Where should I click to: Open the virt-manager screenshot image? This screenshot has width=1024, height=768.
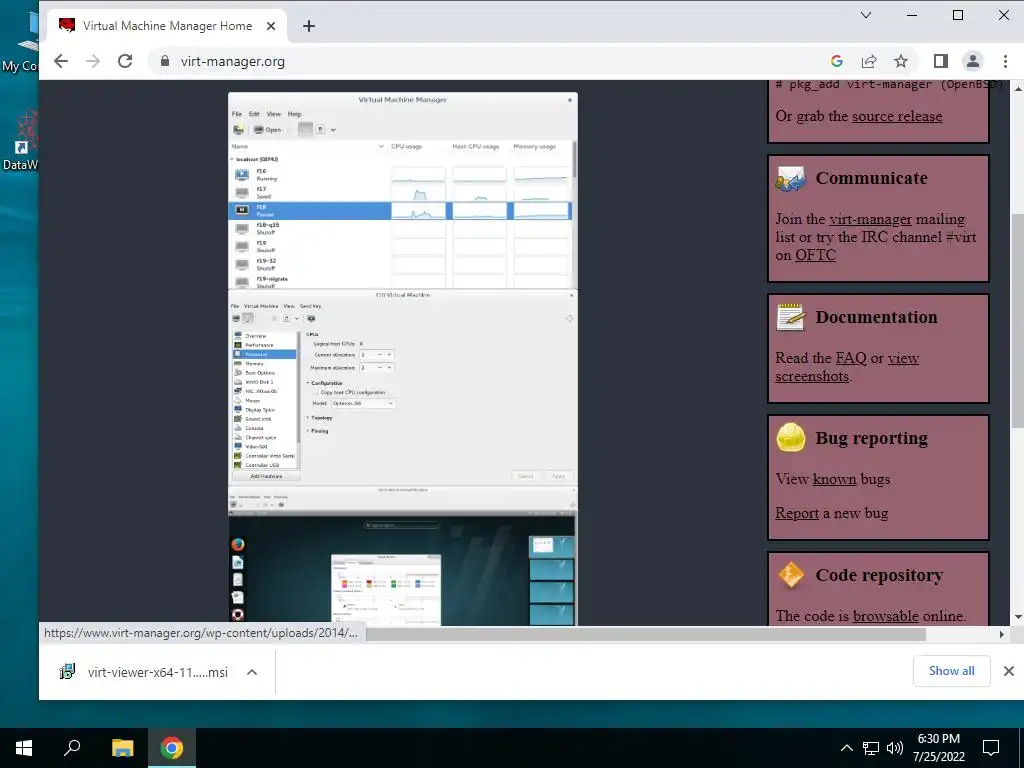[403, 359]
